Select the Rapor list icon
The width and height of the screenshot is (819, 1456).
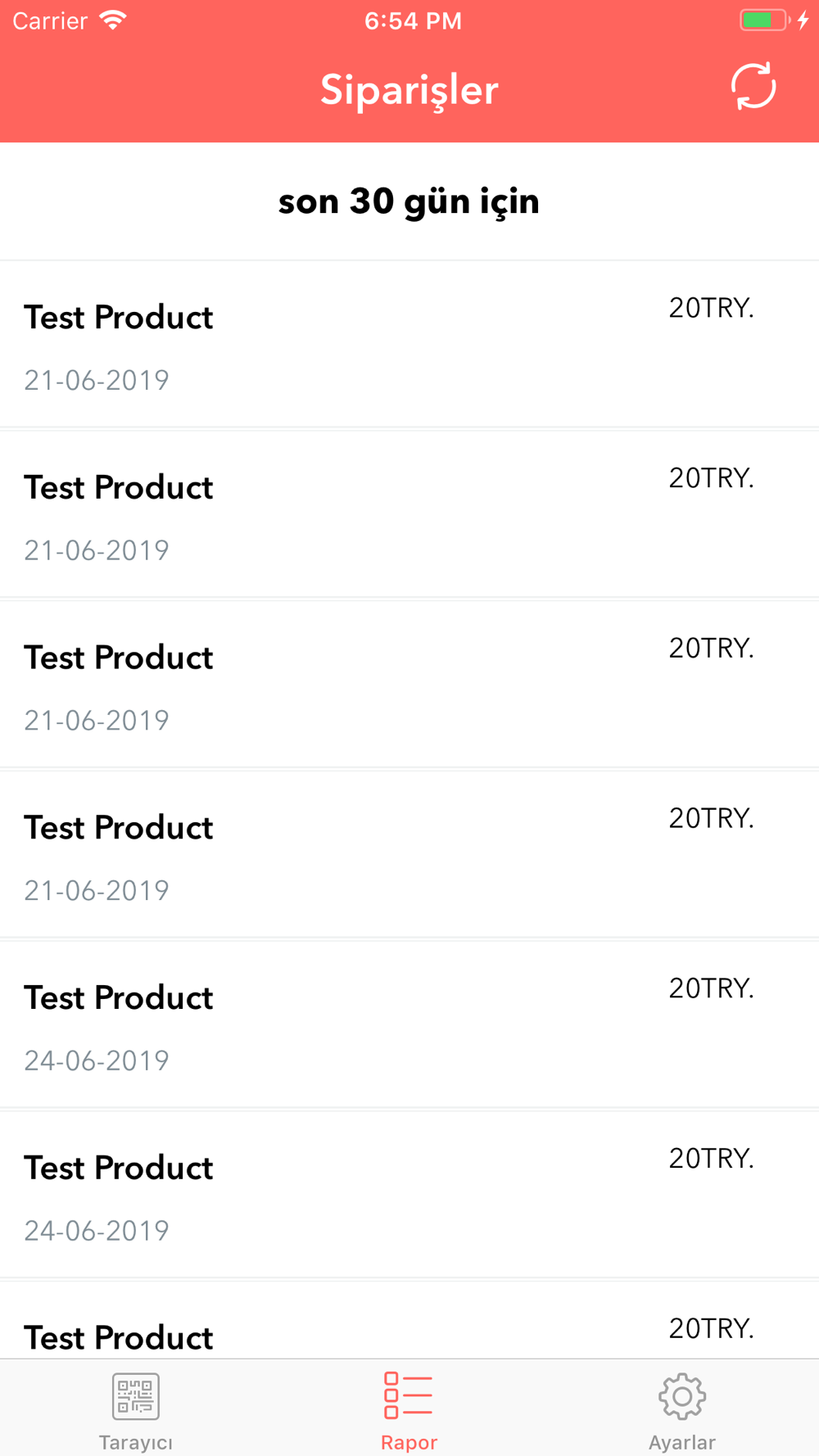409,1396
